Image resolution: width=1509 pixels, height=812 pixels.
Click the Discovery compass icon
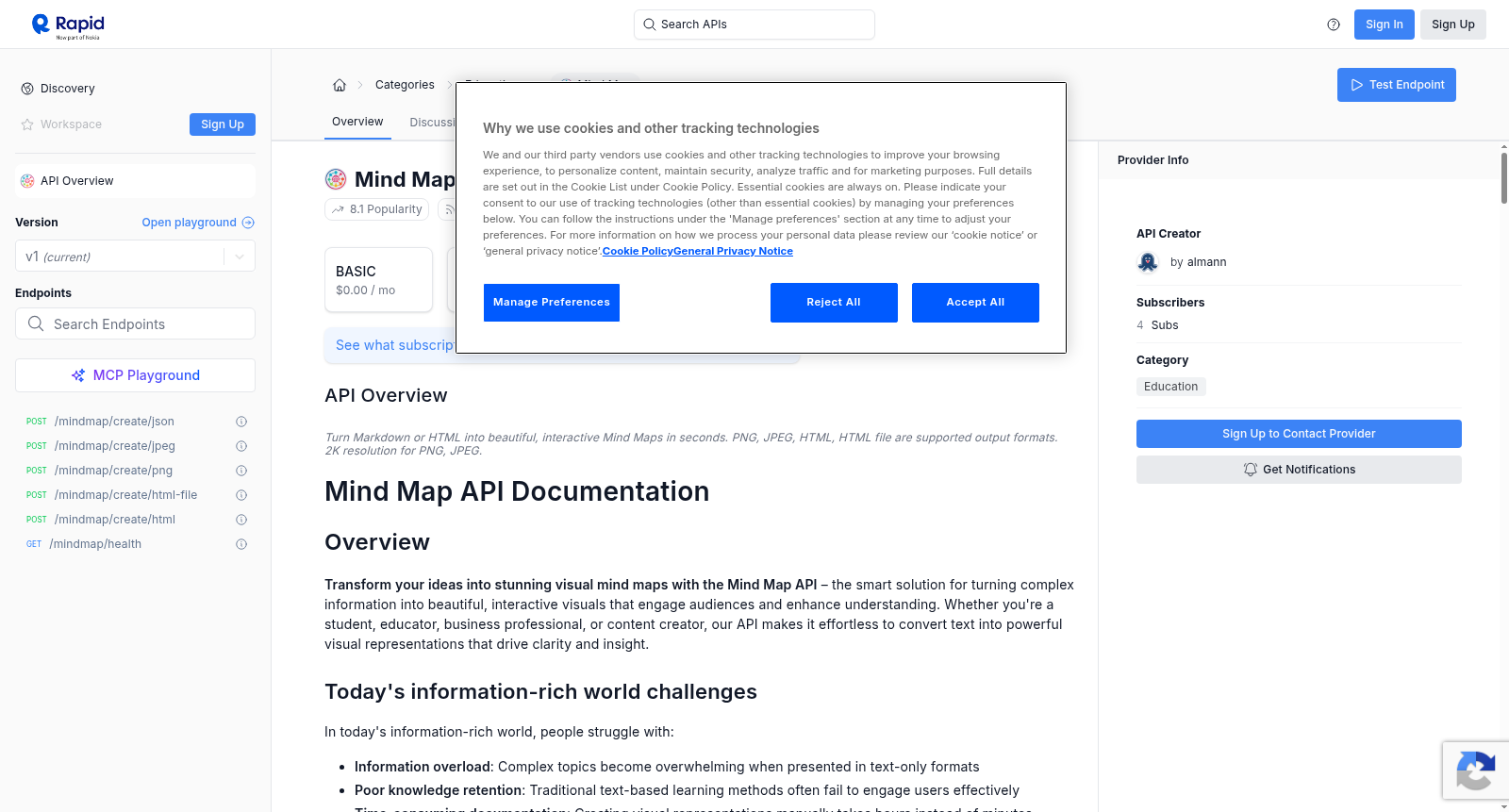[27, 89]
